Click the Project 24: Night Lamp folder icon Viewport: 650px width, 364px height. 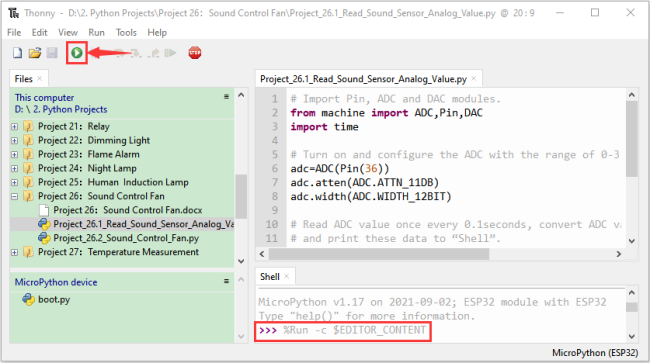click(28, 168)
